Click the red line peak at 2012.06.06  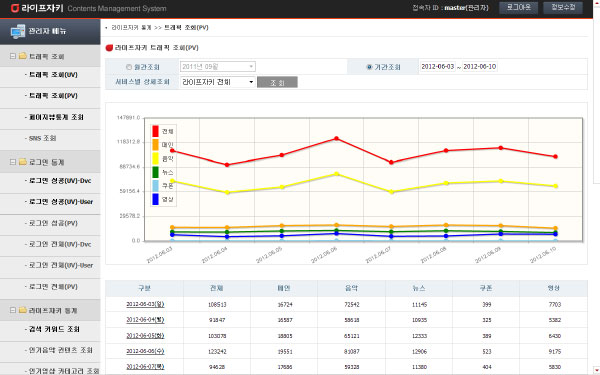(x=336, y=139)
